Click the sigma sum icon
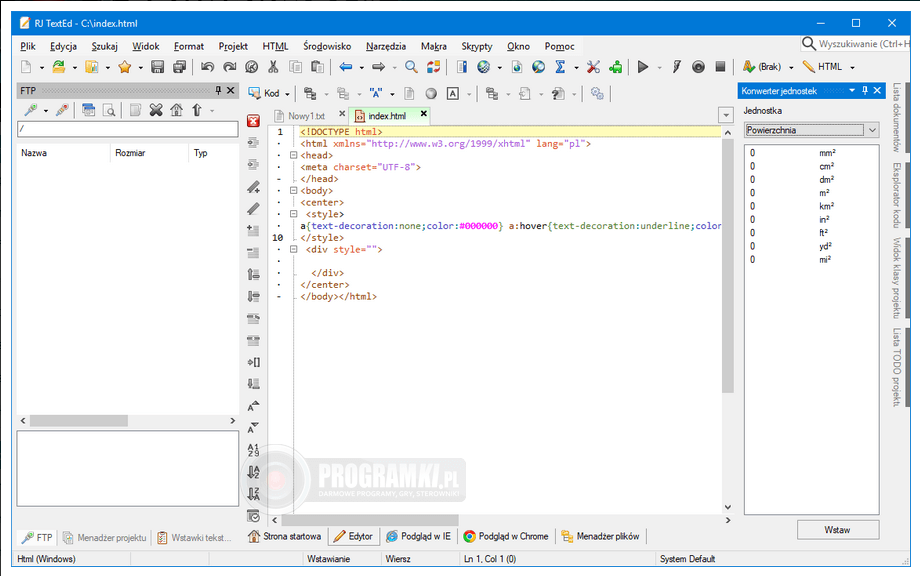The height and width of the screenshot is (576, 920). click(560, 67)
